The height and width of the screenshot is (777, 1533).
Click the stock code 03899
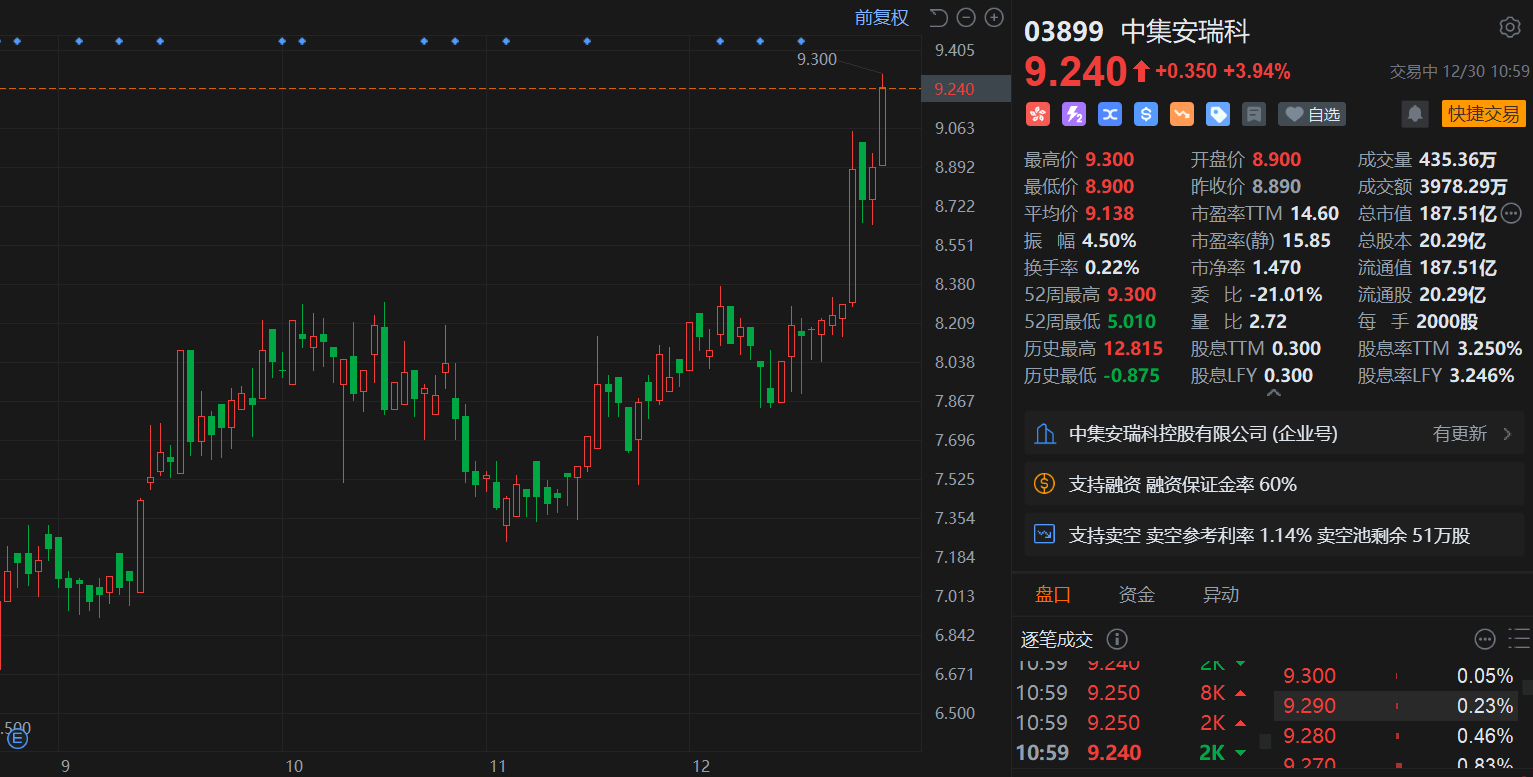pyautogui.click(x=1064, y=31)
